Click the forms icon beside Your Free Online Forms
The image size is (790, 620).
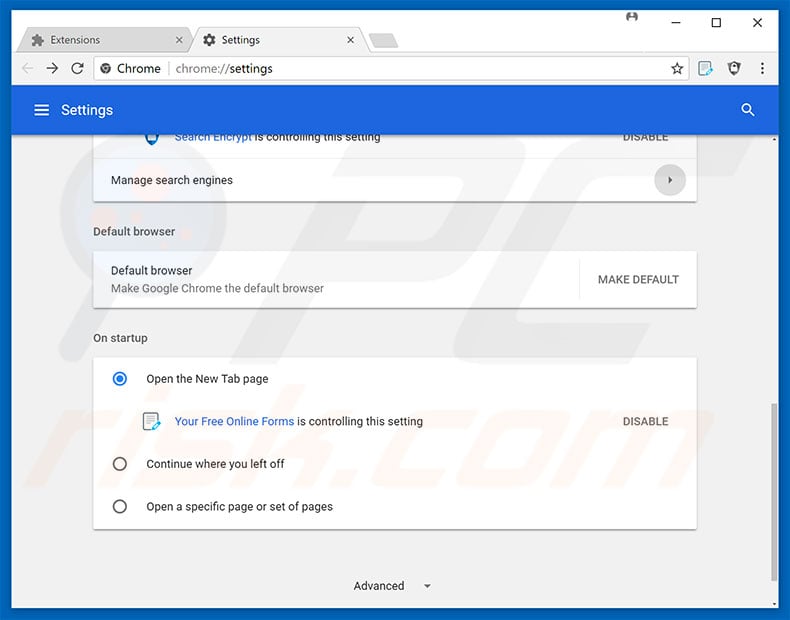point(151,421)
